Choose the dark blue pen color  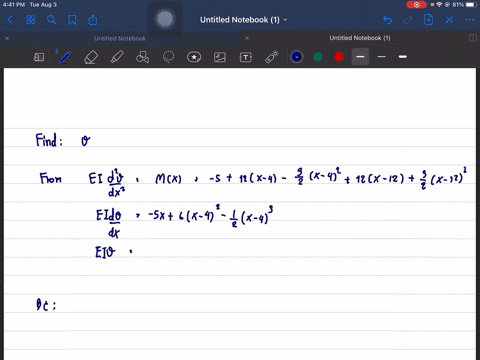(x=297, y=57)
